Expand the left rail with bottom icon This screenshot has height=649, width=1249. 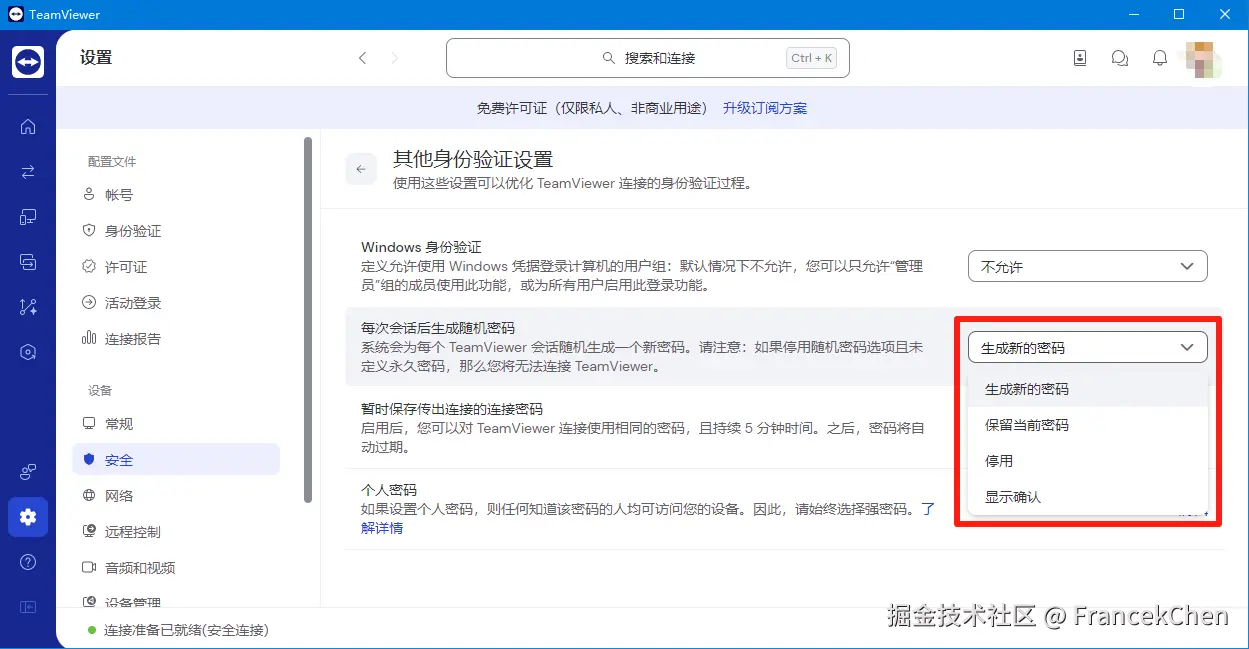28,606
